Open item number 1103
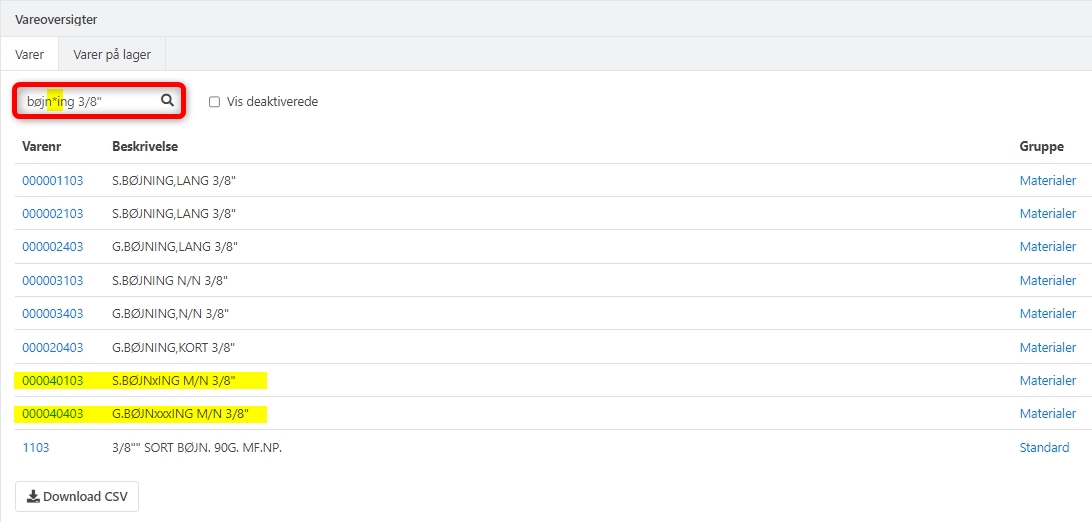1092x522 pixels. [36, 448]
